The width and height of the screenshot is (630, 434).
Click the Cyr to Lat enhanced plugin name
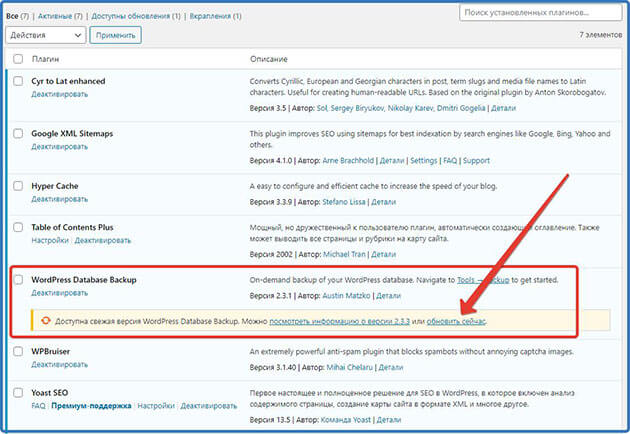tap(68, 81)
